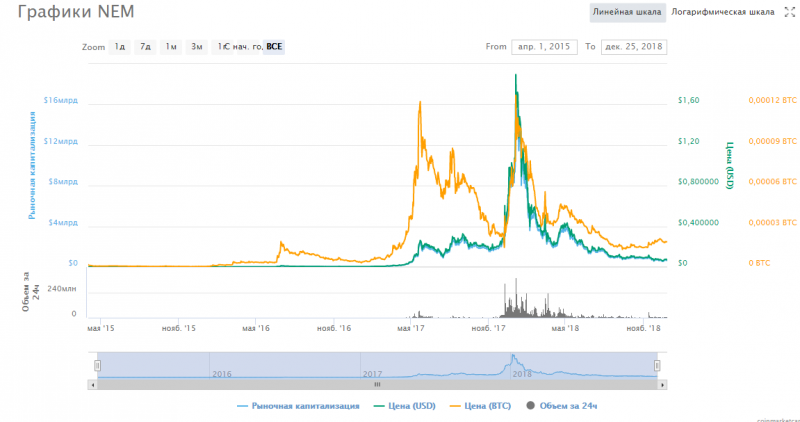Viewport: 800px width, 422px height.
Task: Click the 2017 marker in navigator
Action: pos(372,374)
